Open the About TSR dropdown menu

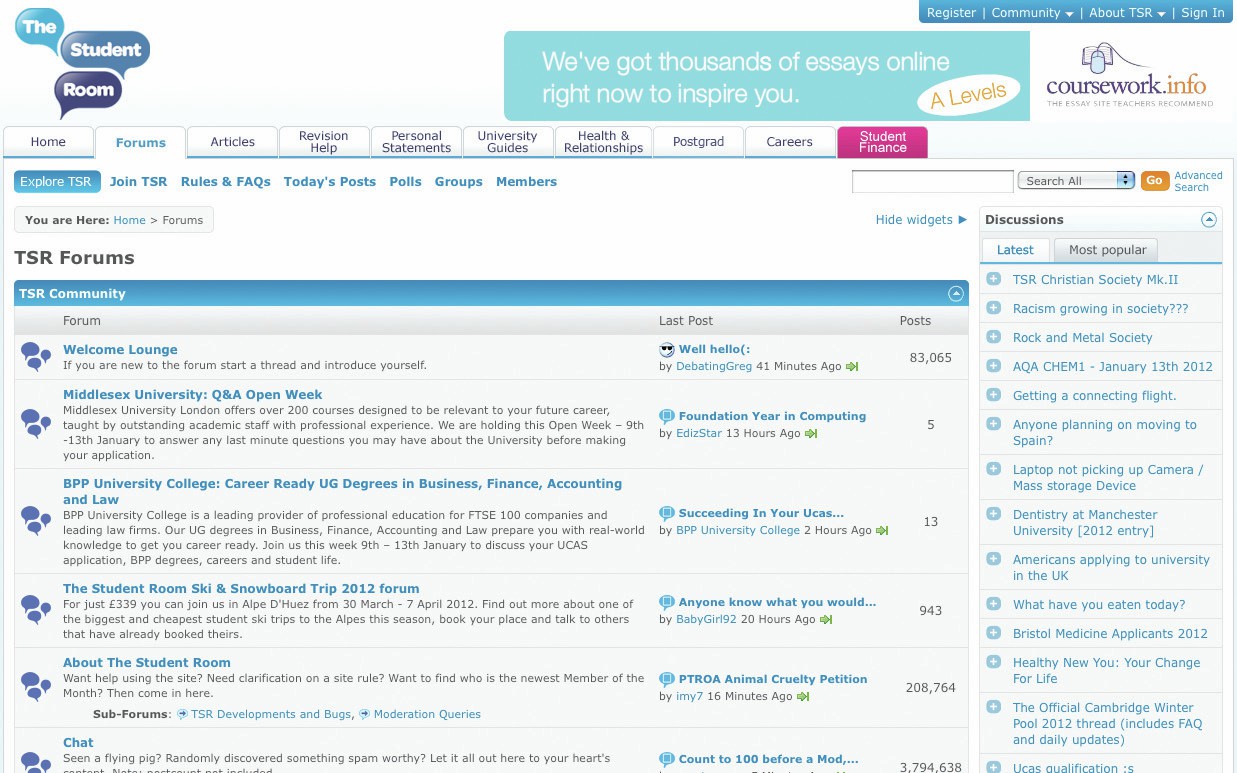coord(1127,13)
